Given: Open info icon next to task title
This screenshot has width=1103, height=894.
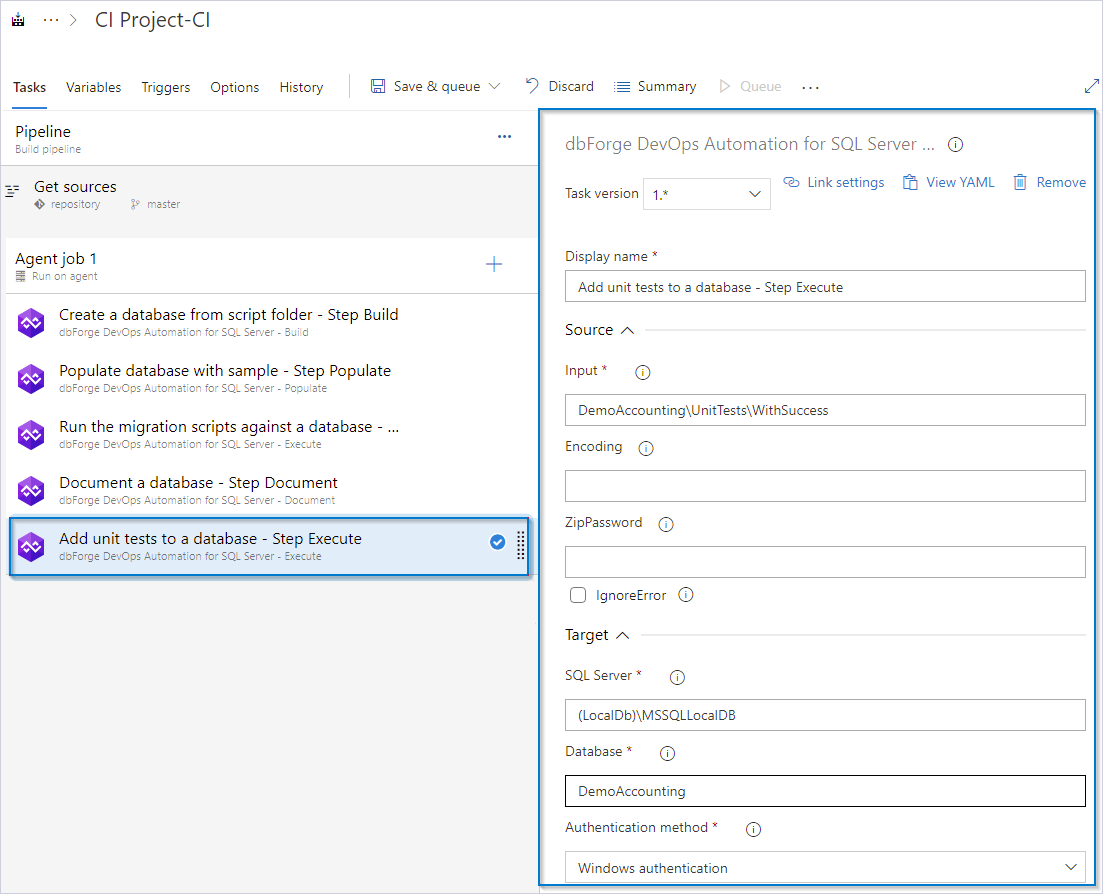Looking at the screenshot, I should click(x=955, y=145).
